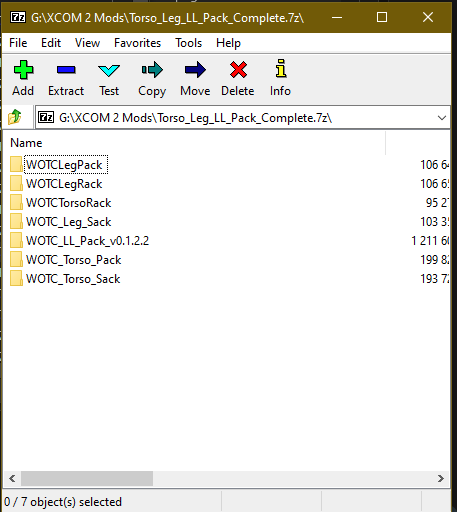Open the View menu

[87, 43]
